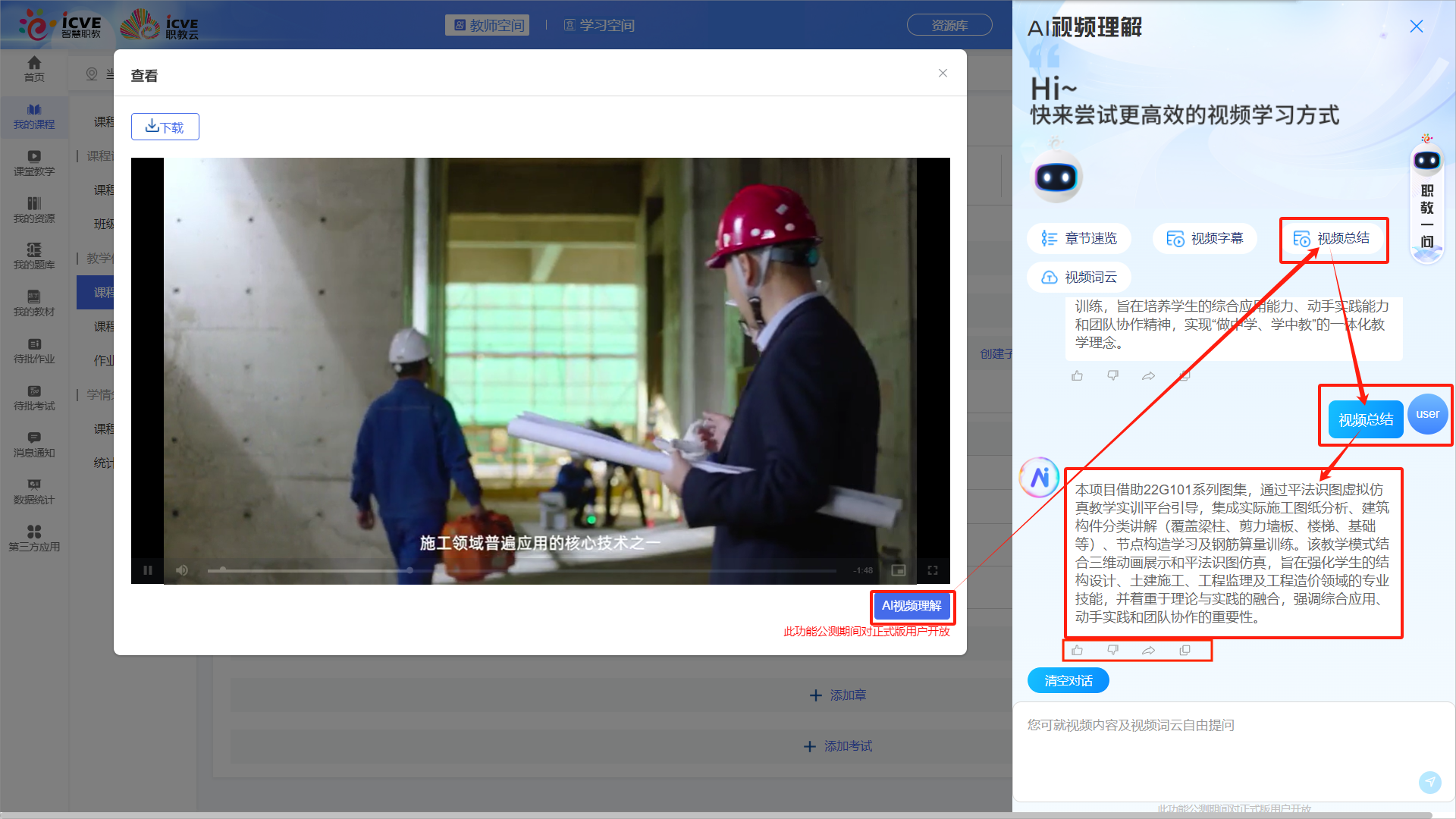Pause the video playback
The image size is (1456, 819).
(x=148, y=570)
